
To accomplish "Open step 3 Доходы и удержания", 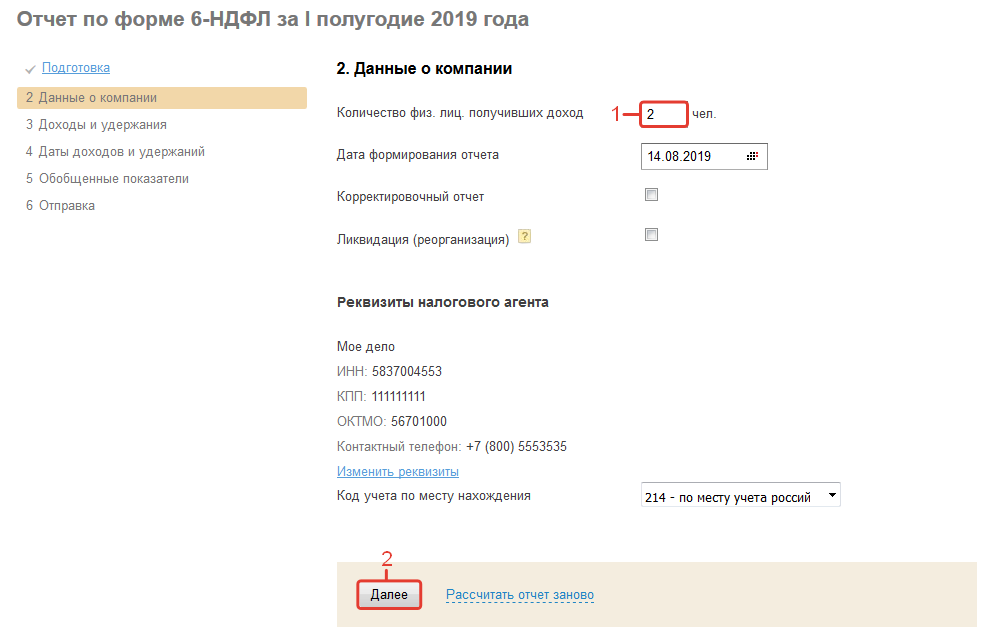I will (x=96, y=124).
